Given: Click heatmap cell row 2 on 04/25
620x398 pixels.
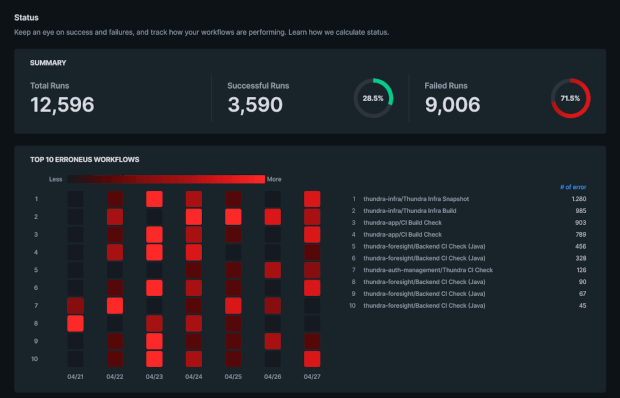Looking at the screenshot, I should pos(233,217).
